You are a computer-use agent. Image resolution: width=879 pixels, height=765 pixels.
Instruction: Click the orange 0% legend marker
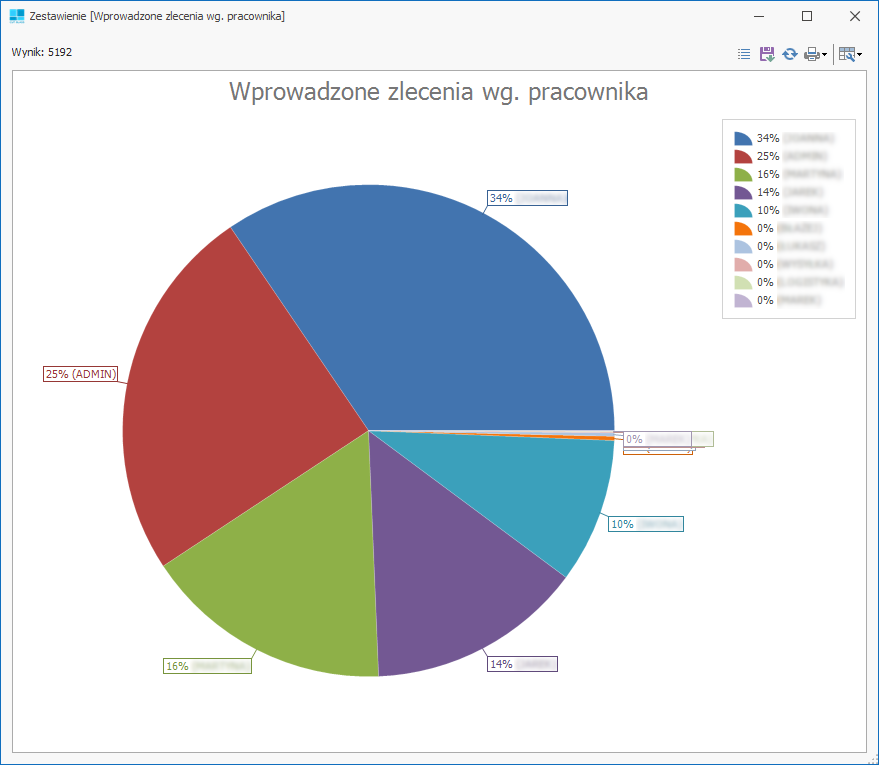click(x=743, y=229)
